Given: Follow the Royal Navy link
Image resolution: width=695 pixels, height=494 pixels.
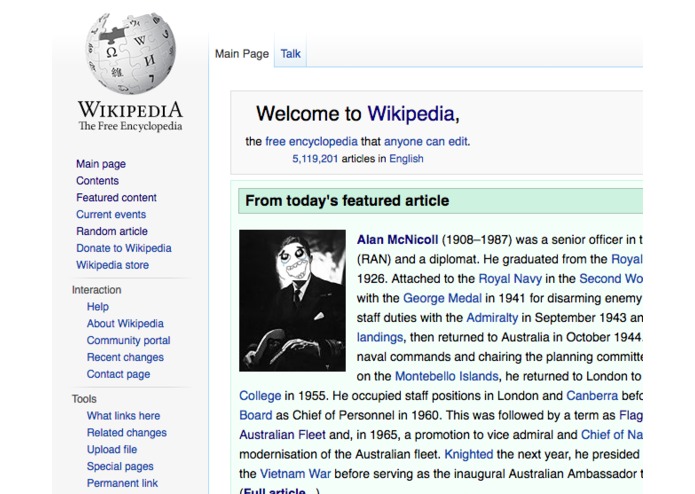Looking at the screenshot, I should click(x=510, y=279).
